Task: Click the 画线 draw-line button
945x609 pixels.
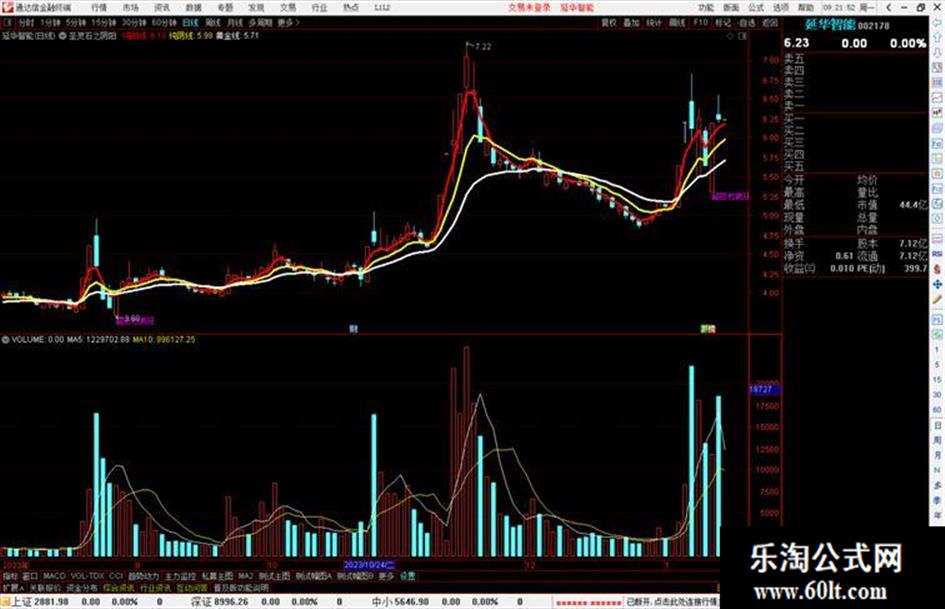Action: point(677,22)
